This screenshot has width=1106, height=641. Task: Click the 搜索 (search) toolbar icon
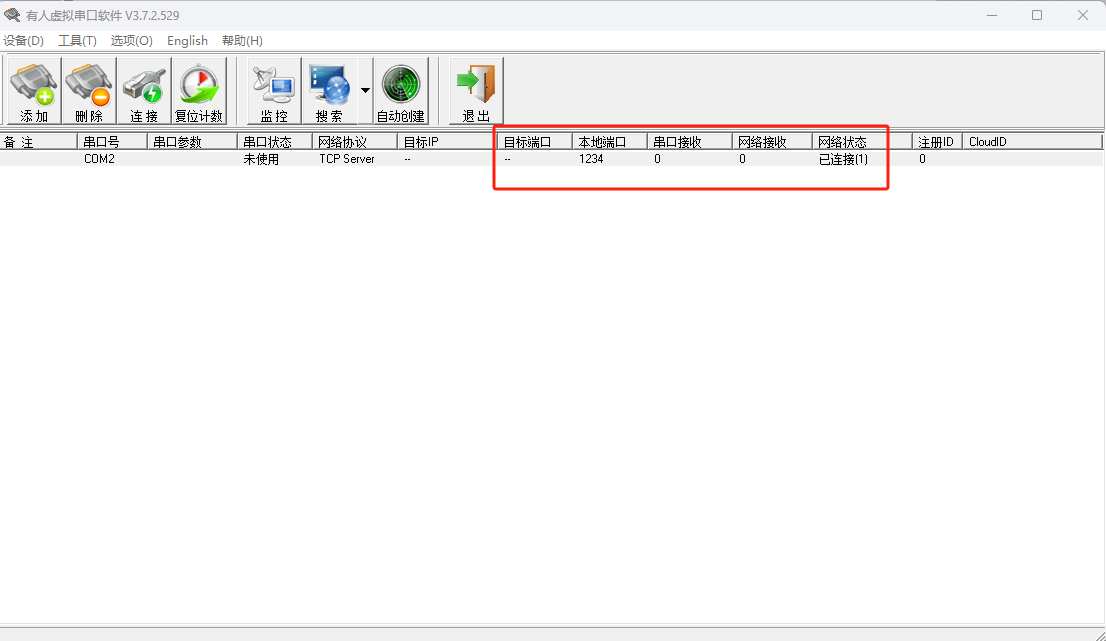329,91
